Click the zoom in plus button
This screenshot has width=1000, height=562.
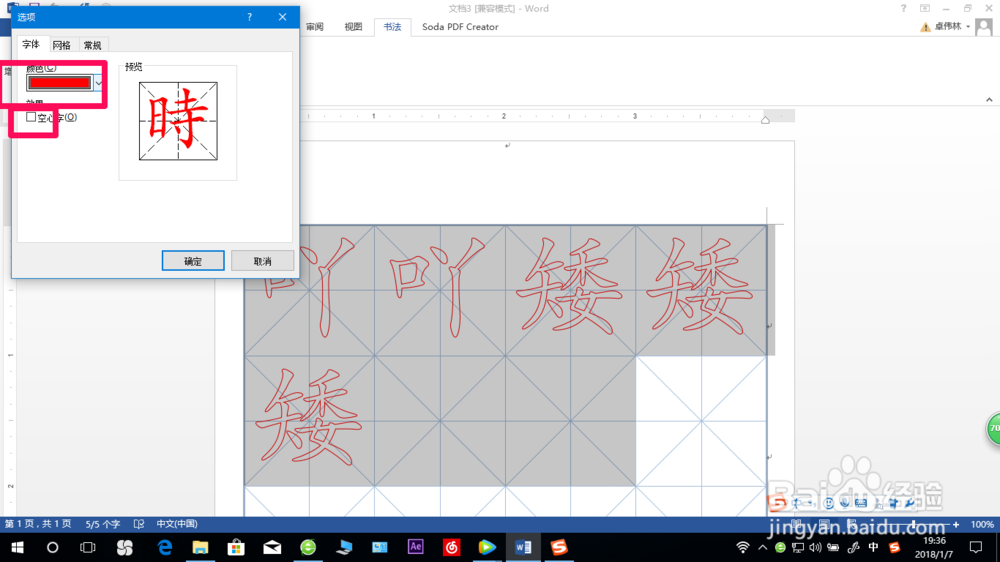(x=956, y=524)
